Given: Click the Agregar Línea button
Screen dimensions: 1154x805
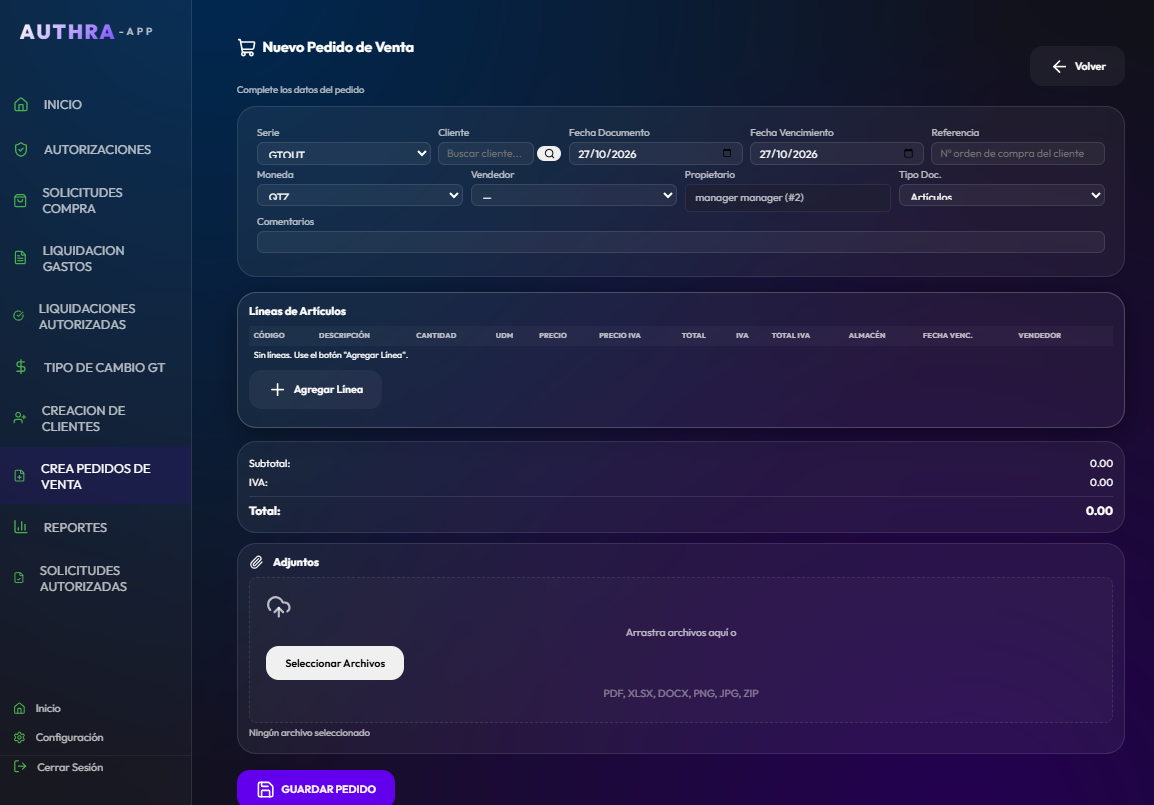Looking at the screenshot, I should tap(316, 389).
